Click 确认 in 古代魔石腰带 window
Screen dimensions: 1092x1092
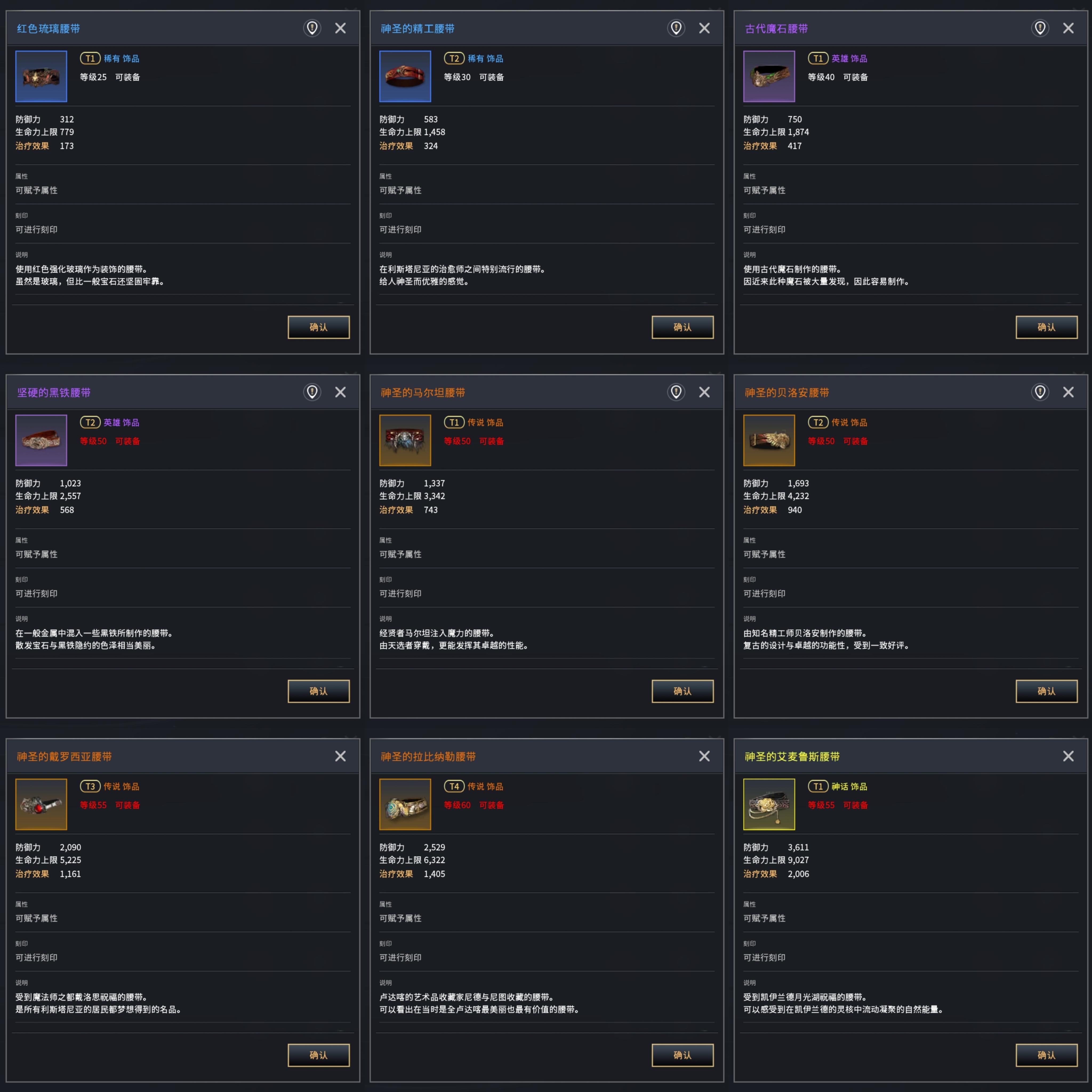tap(1047, 327)
